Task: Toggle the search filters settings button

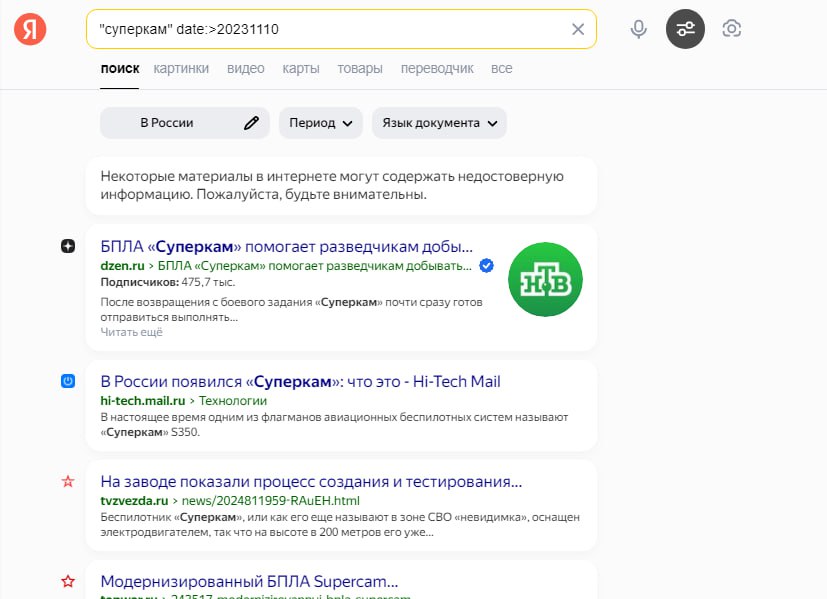Action: (685, 29)
